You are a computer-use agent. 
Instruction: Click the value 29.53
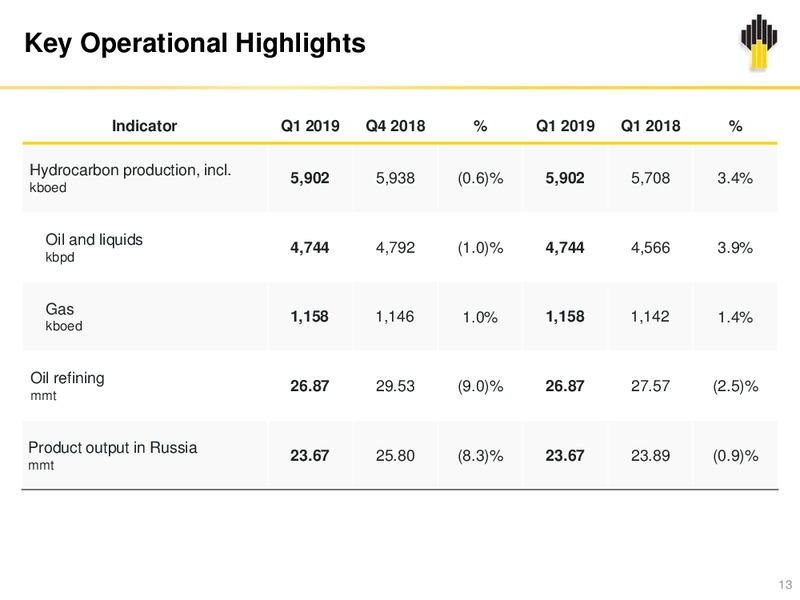pos(395,386)
